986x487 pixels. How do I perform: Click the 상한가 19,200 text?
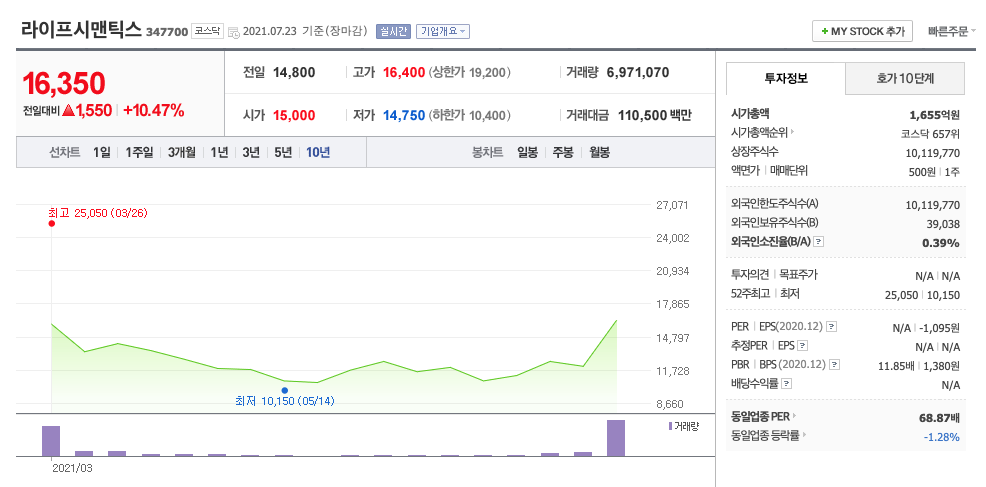click(x=470, y=72)
